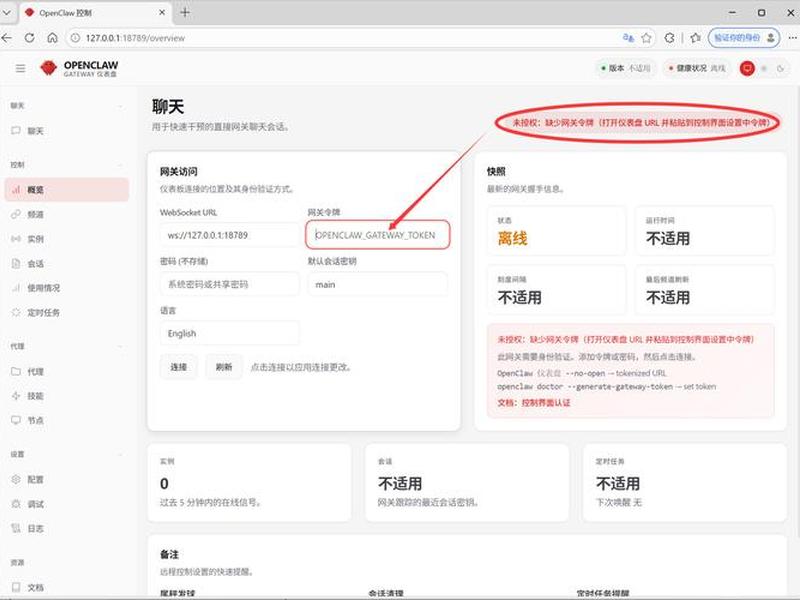View site info icon in address bar
This screenshot has width=800, height=600.
click(75, 38)
